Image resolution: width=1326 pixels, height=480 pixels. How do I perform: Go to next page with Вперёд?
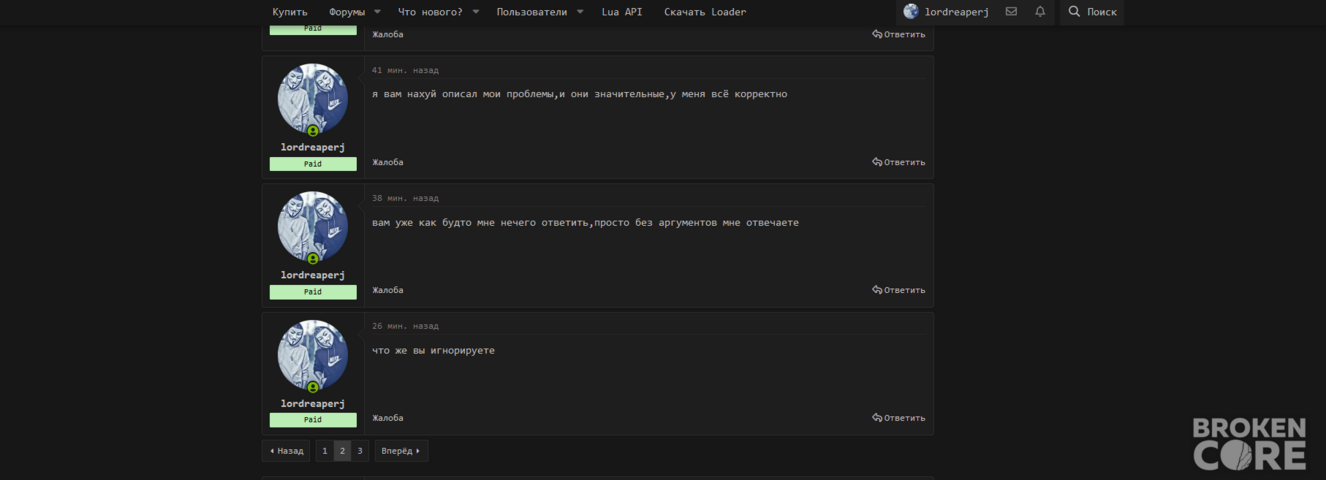pyautogui.click(x=401, y=451)
